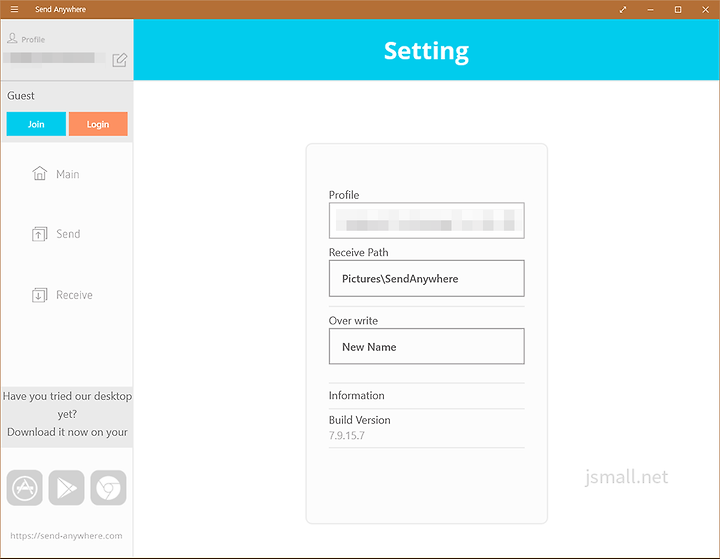The image size is (720, 559).
Task: Maximize the Send Anywhere window
Action: click(678, 9)
